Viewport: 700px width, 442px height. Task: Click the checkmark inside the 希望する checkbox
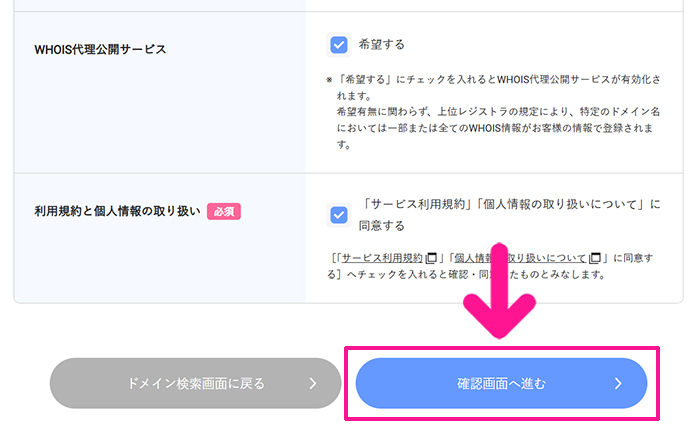[x=338, y=45]
